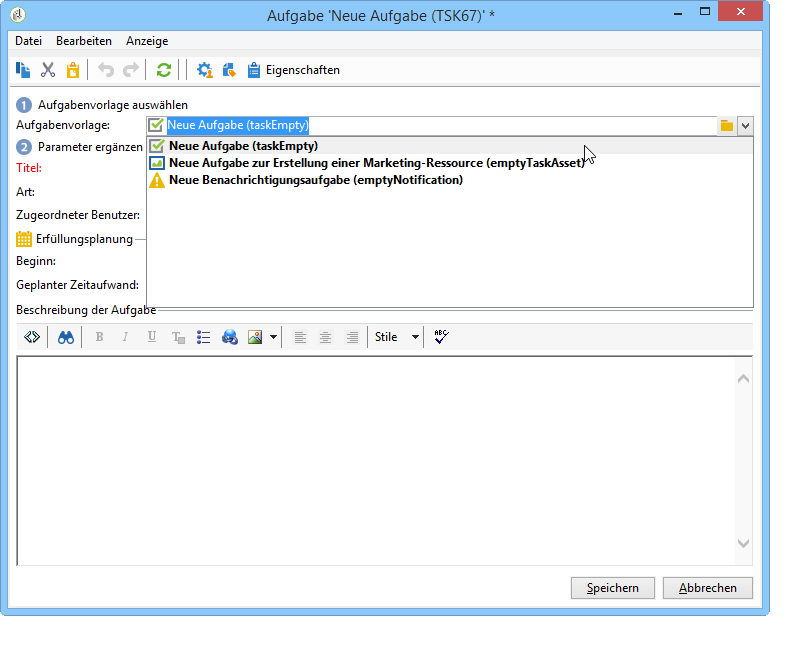The image size is (804, 651).
Task: Click the Redo arrow icon
Action: pyautogui.click(x=131, y=70)
